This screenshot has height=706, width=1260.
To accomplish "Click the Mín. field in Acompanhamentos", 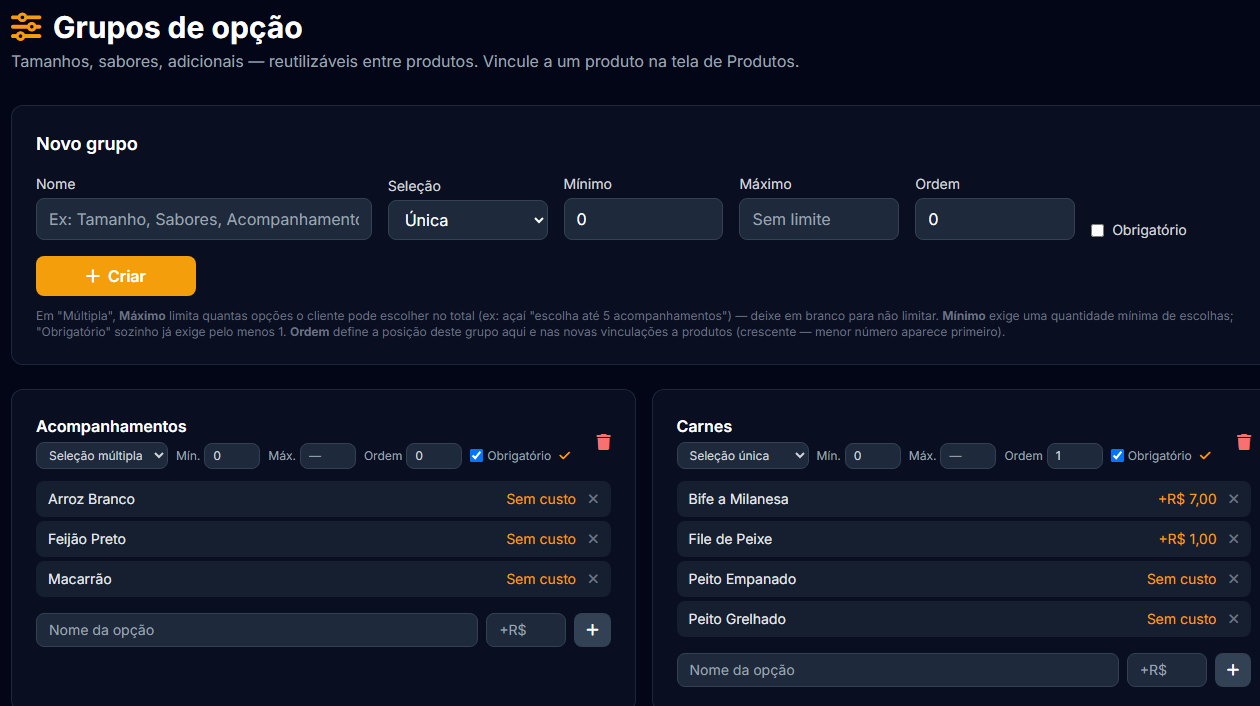I will [232, 456].
